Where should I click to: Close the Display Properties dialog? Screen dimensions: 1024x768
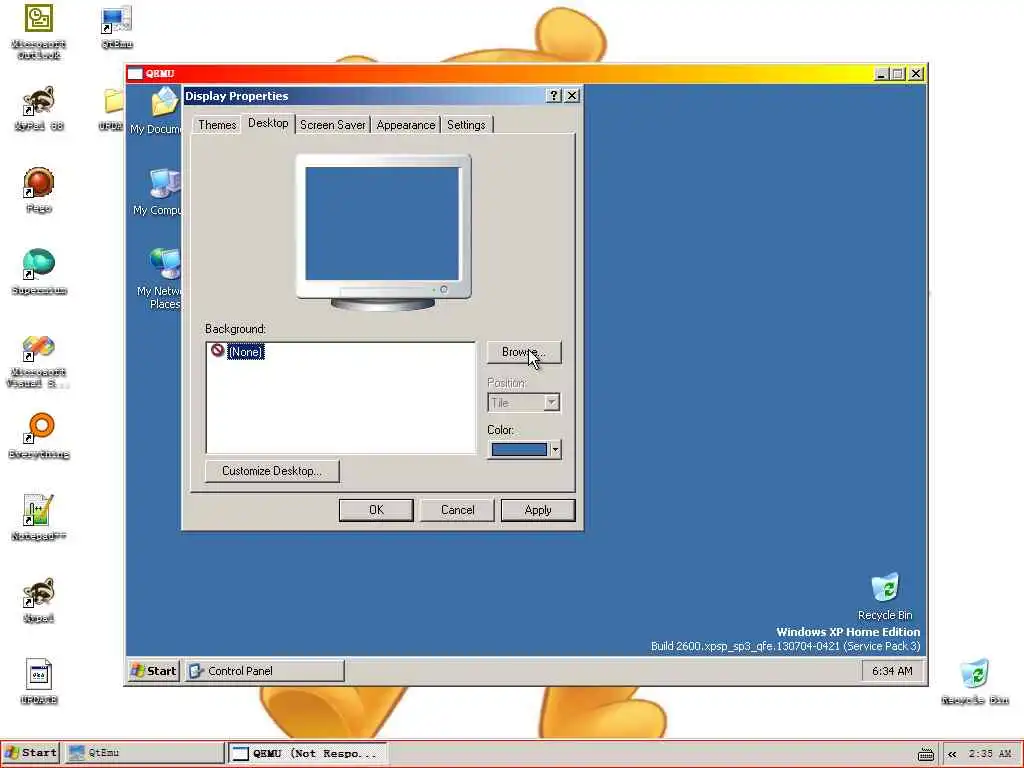point(572,95)
